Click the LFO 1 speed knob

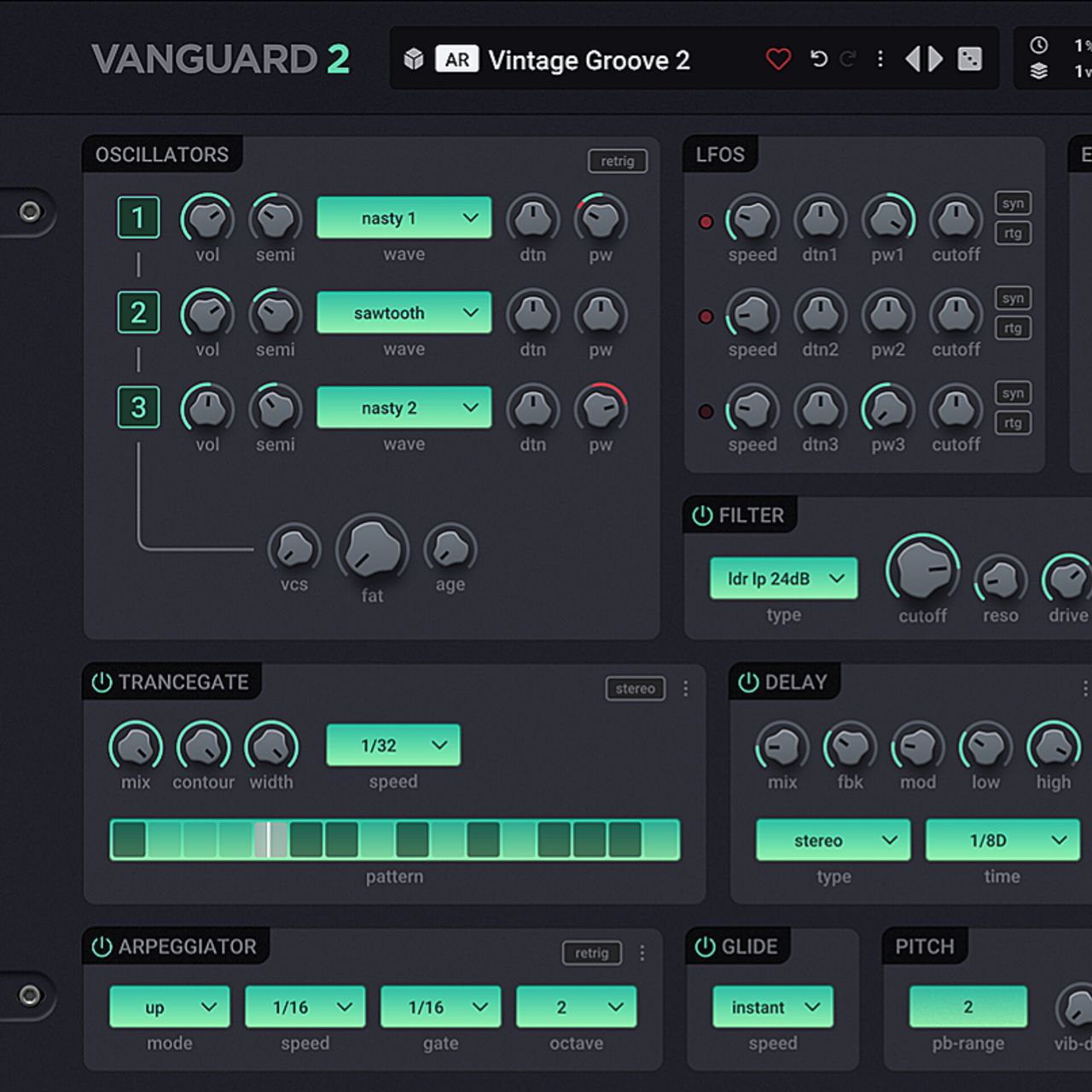click(752, 220)
